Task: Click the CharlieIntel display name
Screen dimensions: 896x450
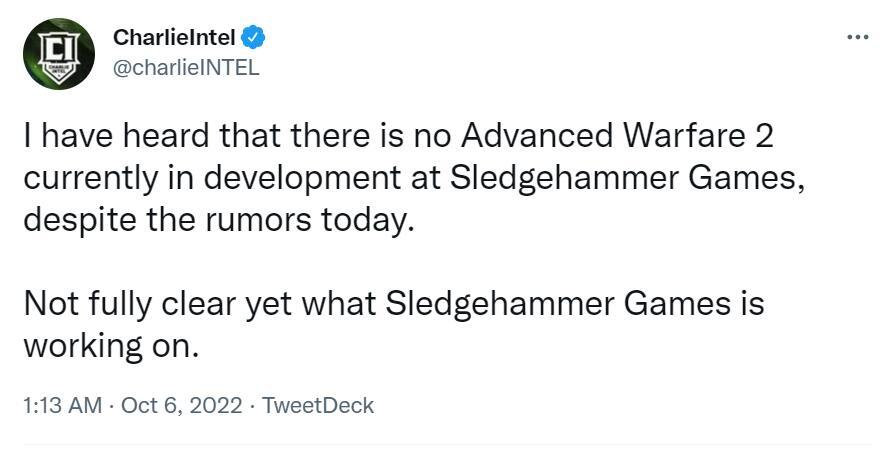Action: click(174, 38)
